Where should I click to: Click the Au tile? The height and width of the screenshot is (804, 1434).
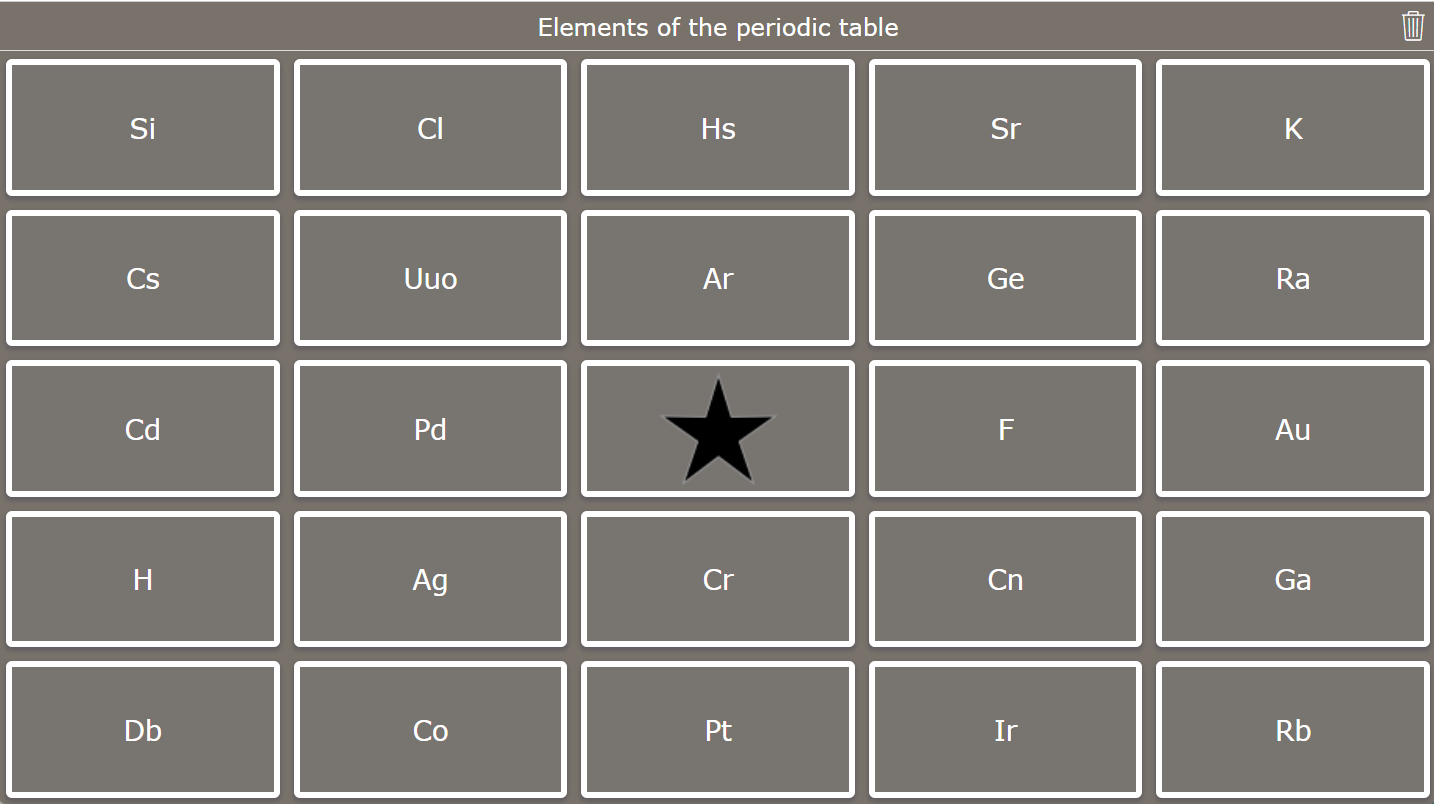pyautogui.click(x=1292, y=429)
